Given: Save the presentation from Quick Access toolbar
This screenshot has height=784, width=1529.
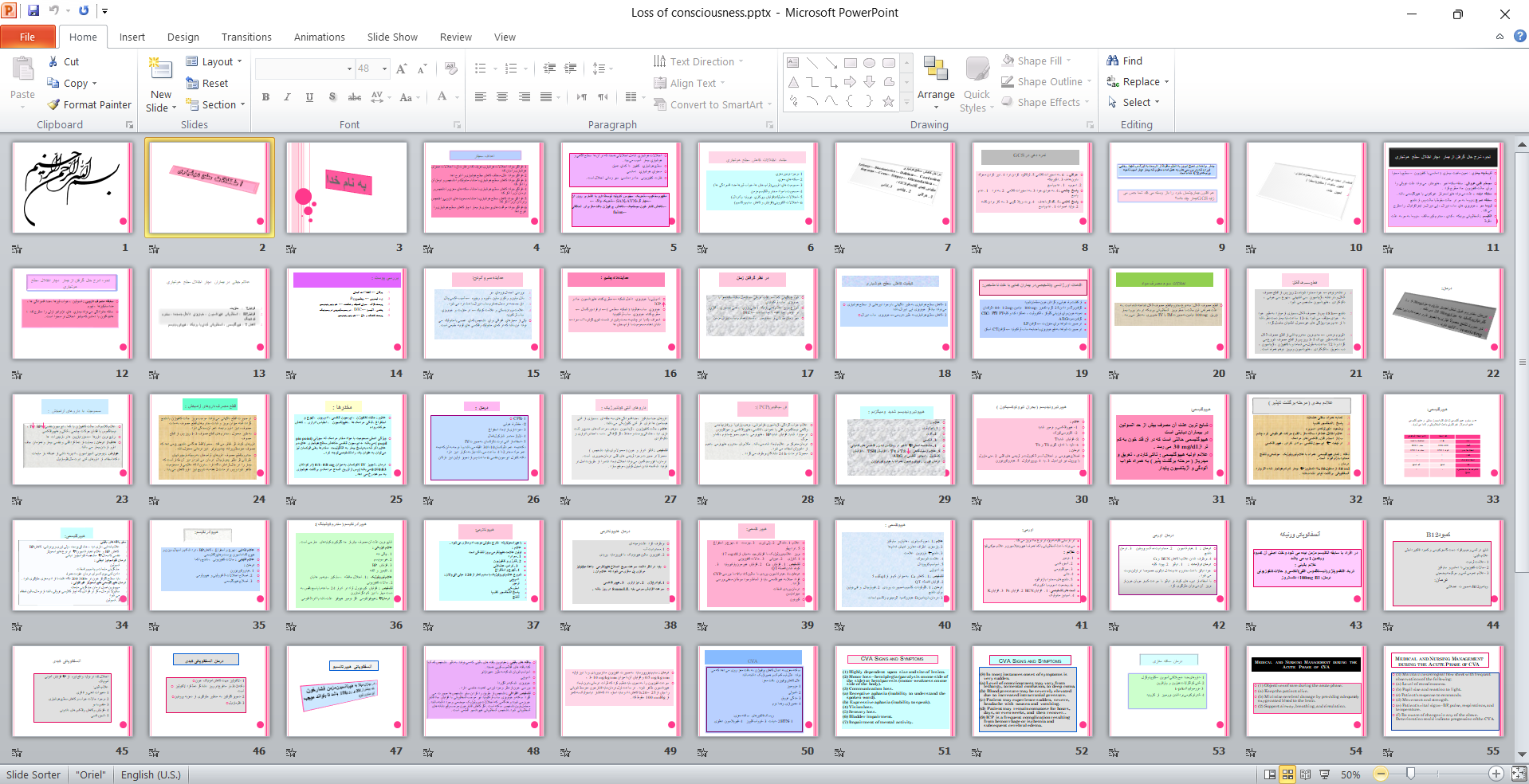Looking at the screenshot, I should (x=33, y=11).
